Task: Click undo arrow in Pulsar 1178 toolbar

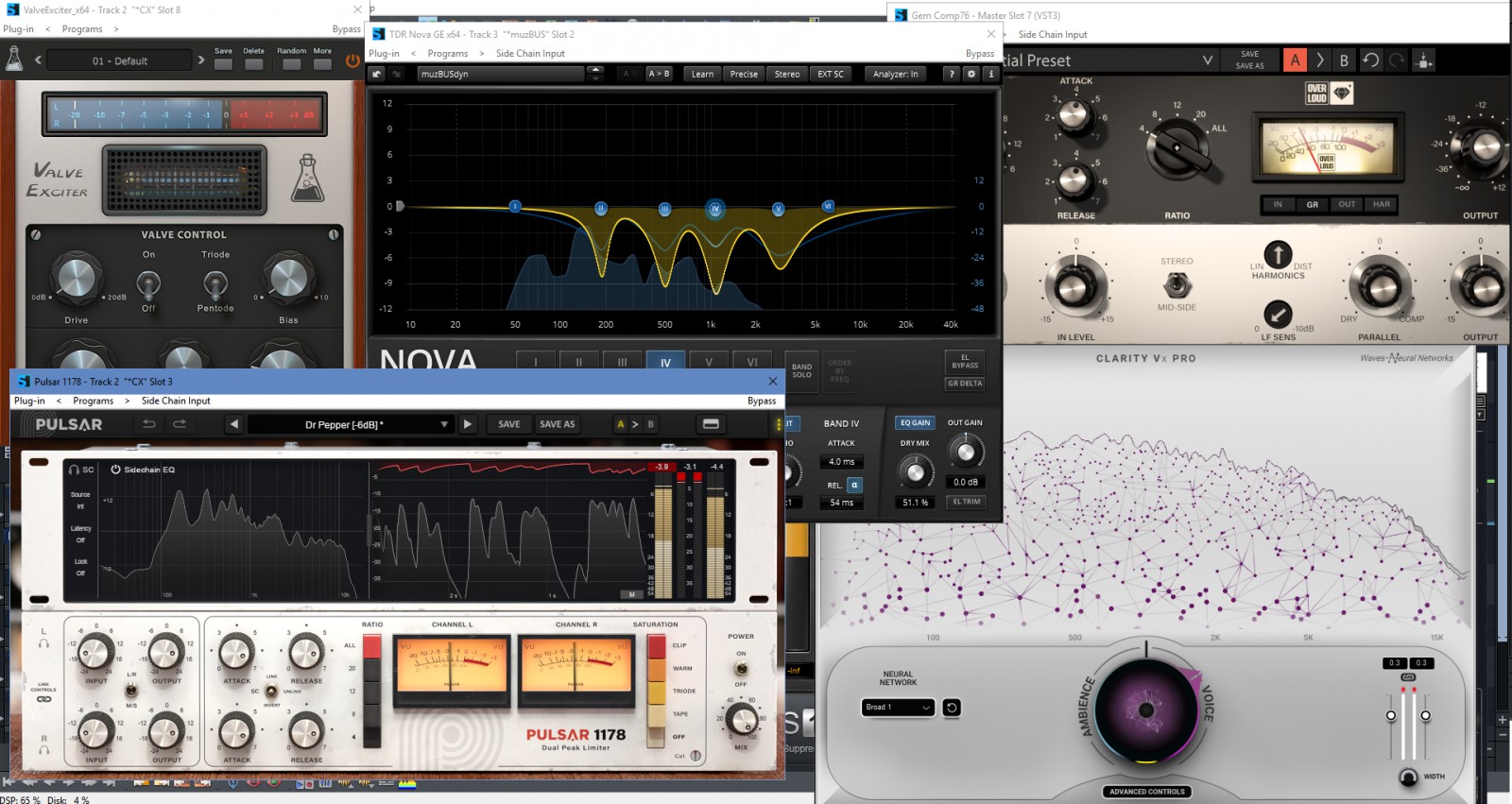Action: coord(149,424)
